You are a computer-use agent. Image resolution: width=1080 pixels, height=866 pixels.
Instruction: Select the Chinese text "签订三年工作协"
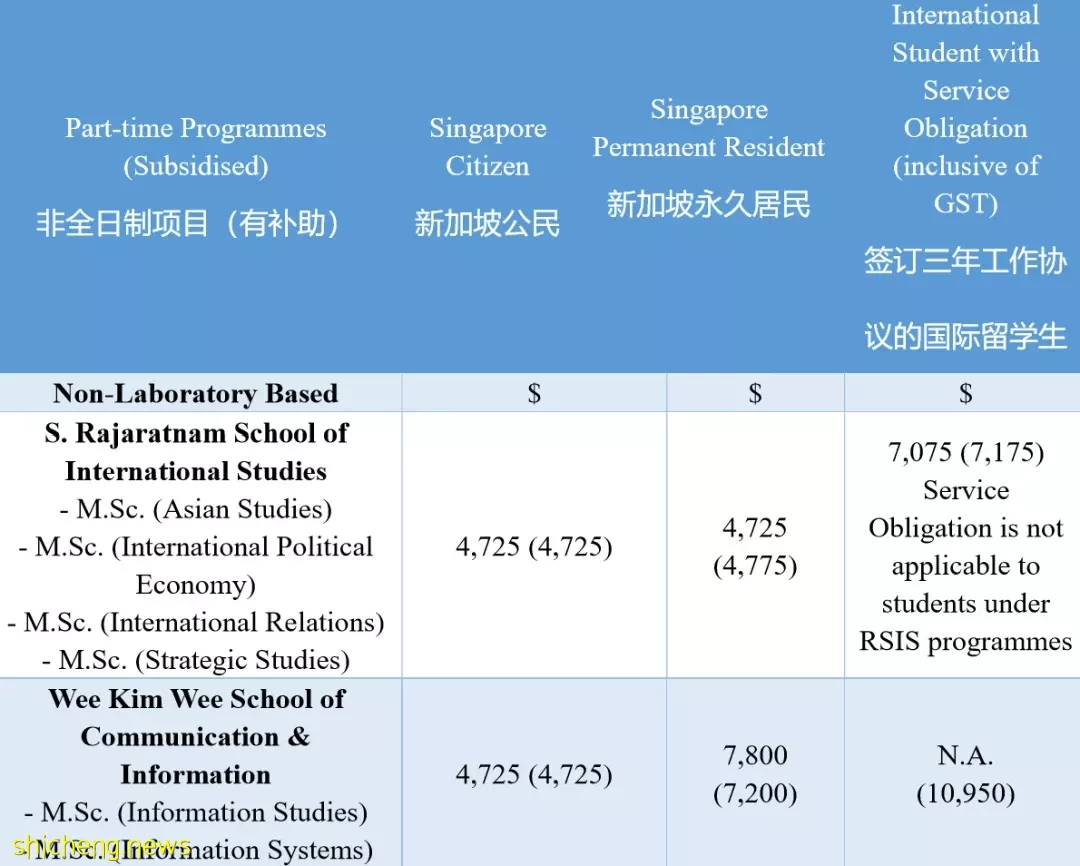tap(966, 261)
